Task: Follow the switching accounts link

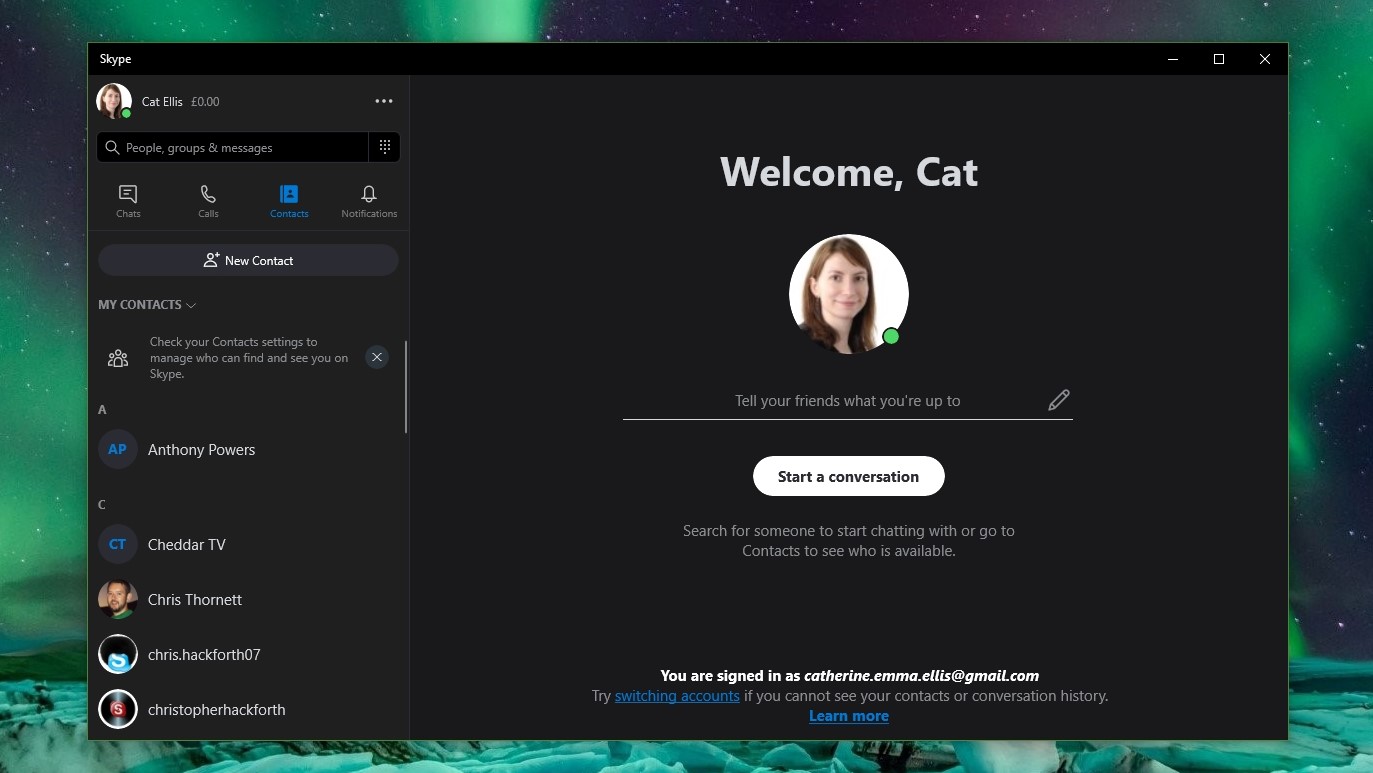Action: click(x=677, y=696)
